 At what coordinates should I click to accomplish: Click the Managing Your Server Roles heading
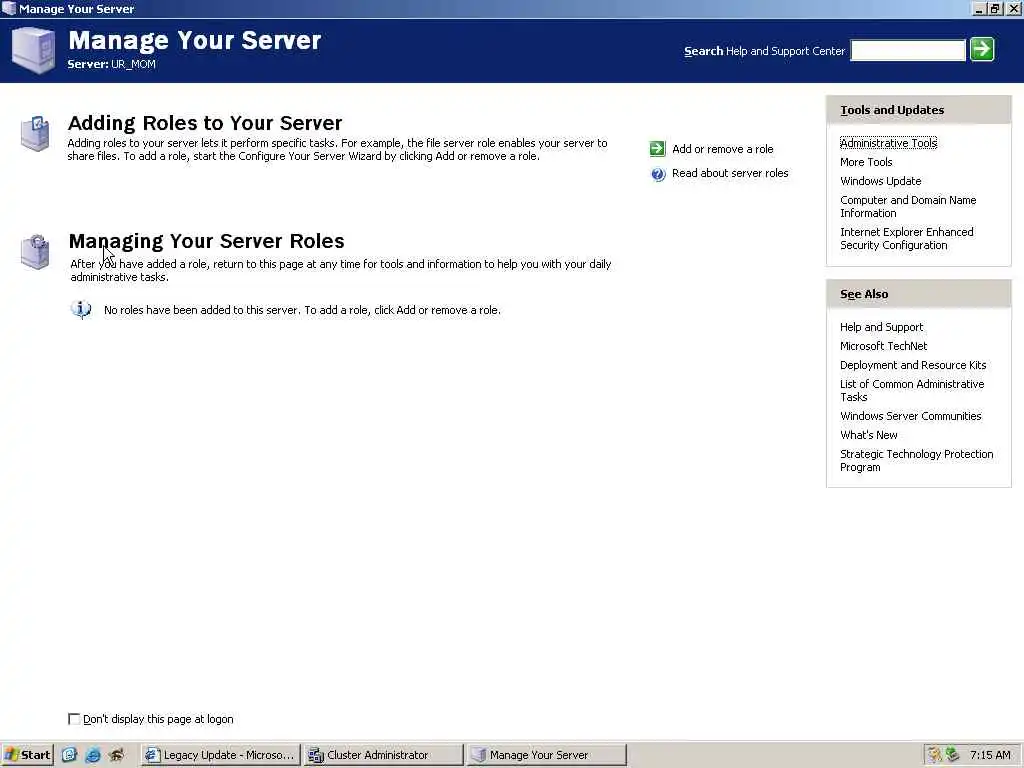206,241
